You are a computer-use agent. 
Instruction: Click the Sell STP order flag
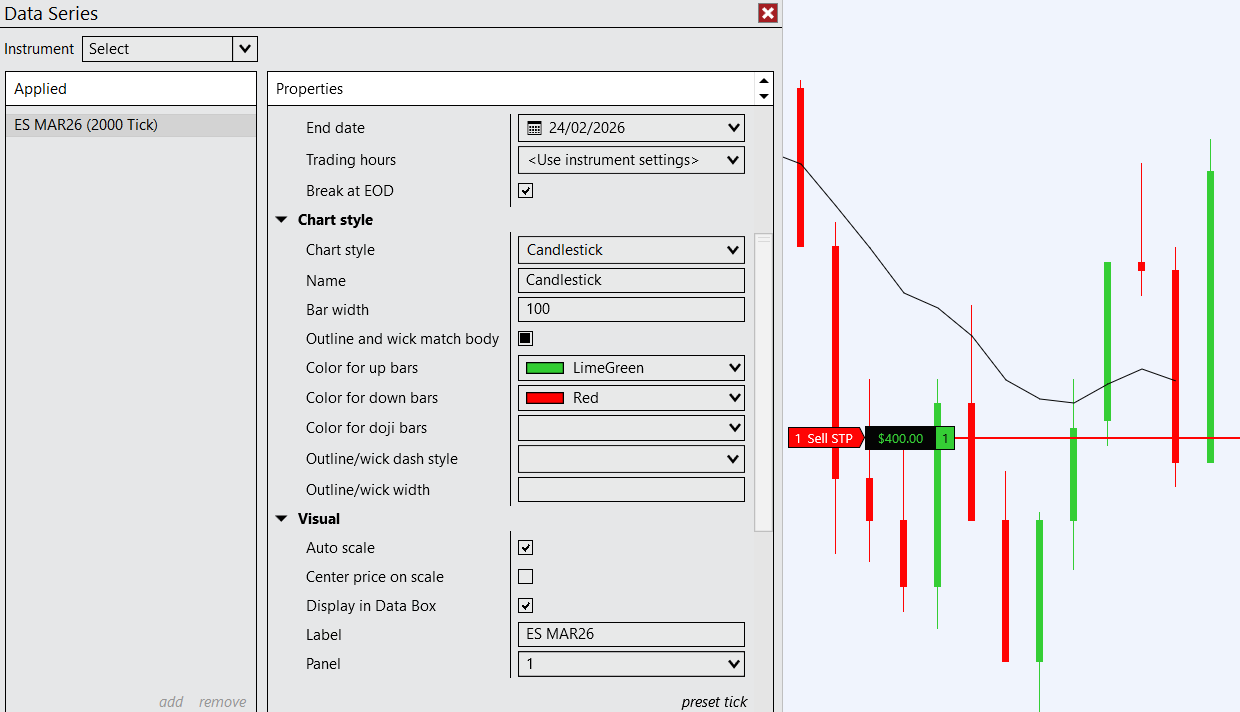click(x=825, y=438)
